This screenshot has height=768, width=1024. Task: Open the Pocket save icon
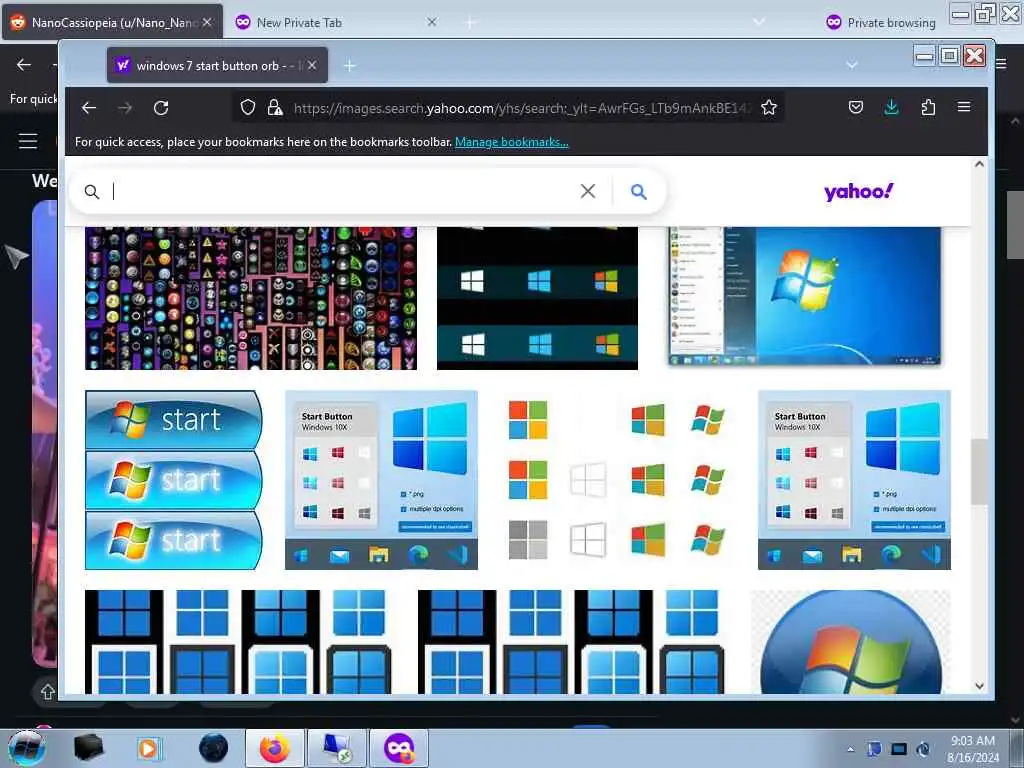point(856,107)
